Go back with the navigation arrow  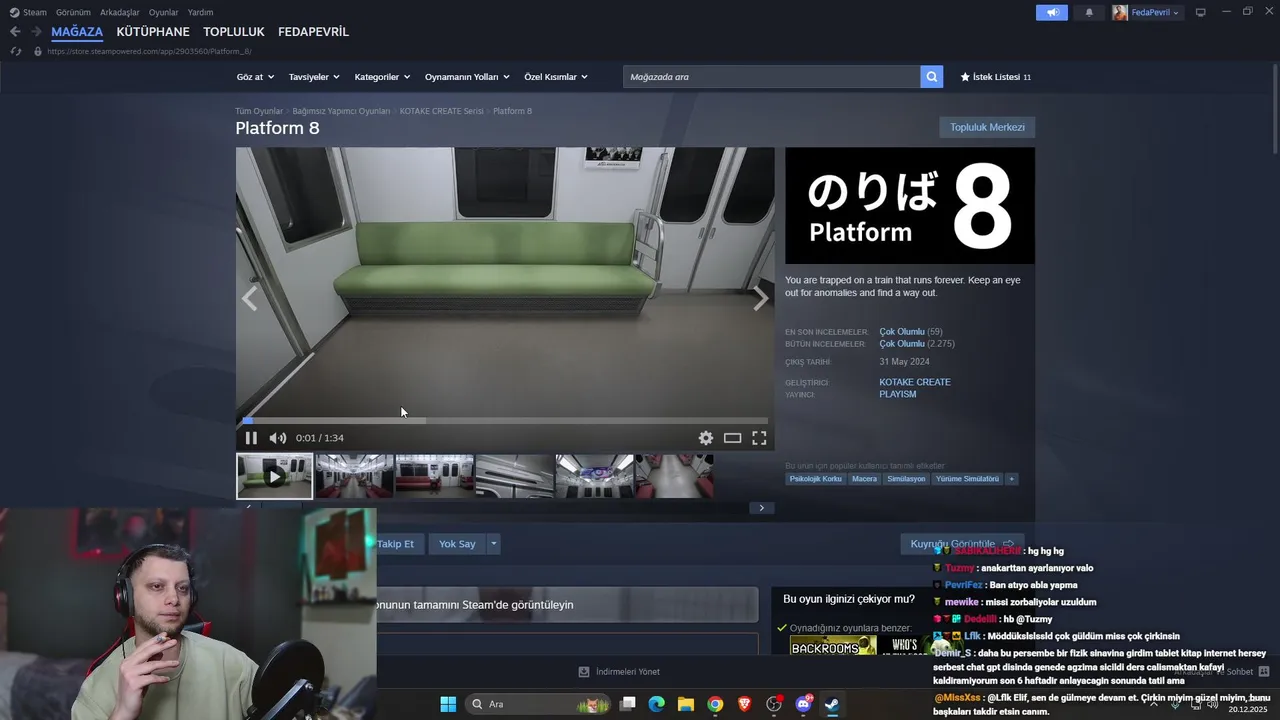15,32
